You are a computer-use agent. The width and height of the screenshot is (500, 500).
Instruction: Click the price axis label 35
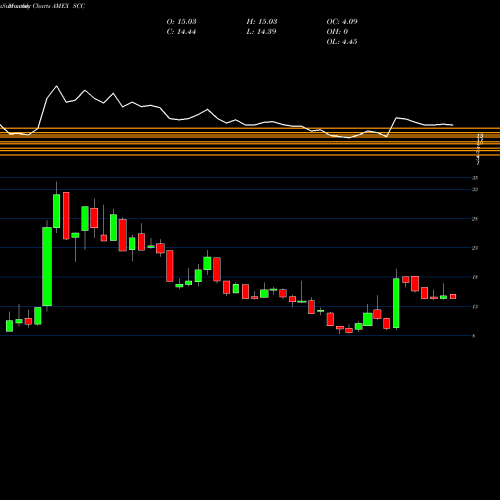pos(475,178)
